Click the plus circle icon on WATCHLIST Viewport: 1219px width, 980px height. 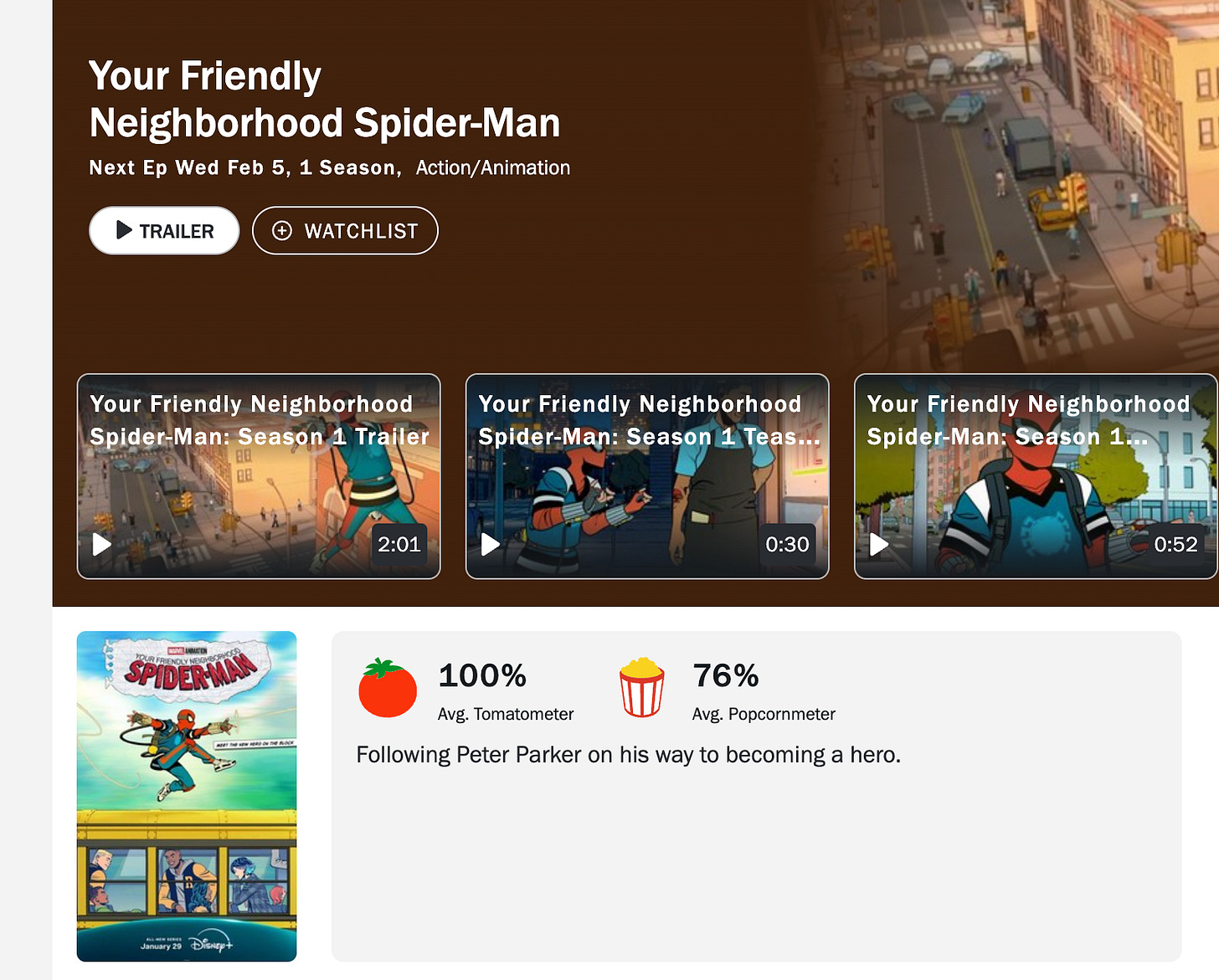click(282, 231)
